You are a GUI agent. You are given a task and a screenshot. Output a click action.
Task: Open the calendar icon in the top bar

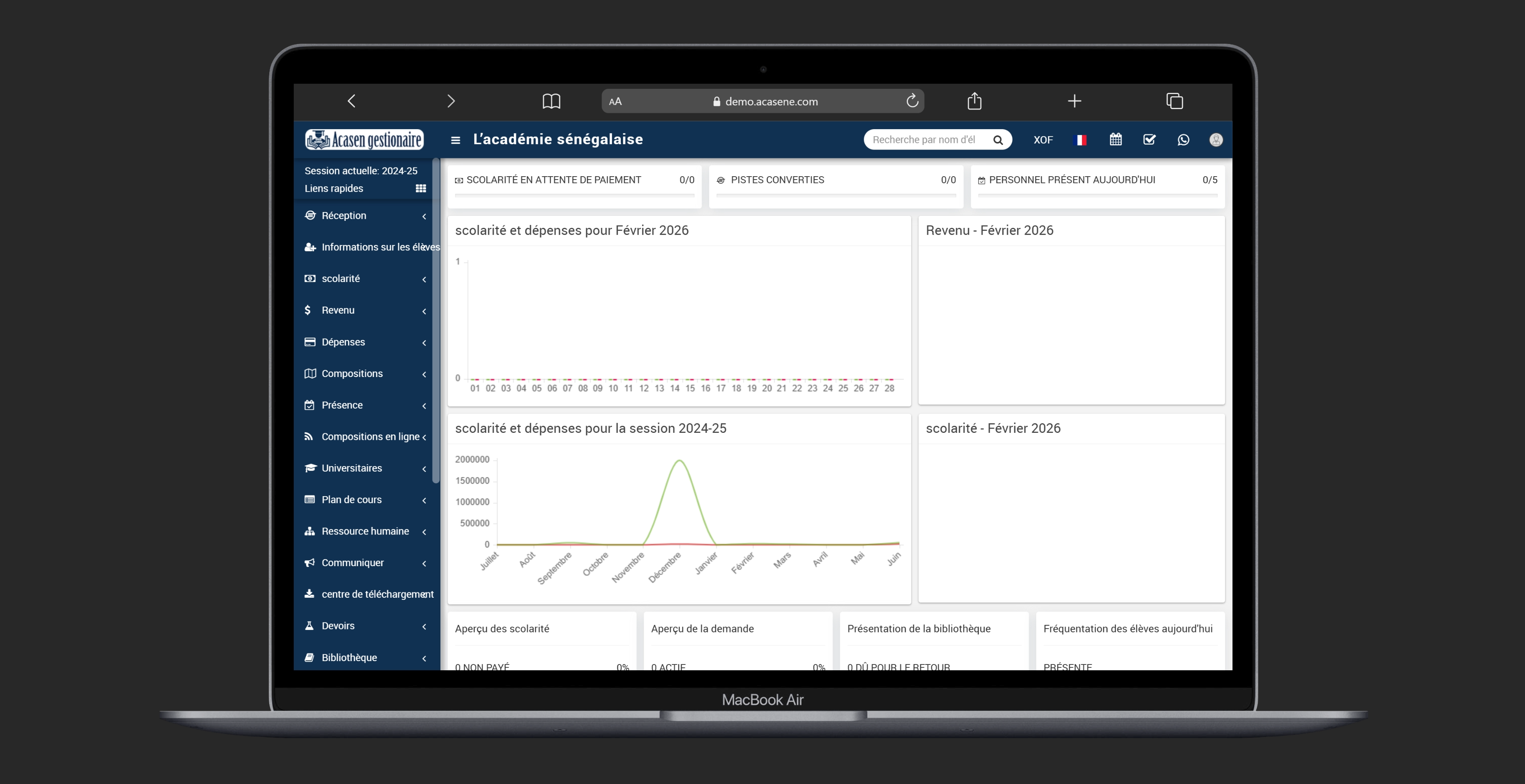[x=1115, y=140]
